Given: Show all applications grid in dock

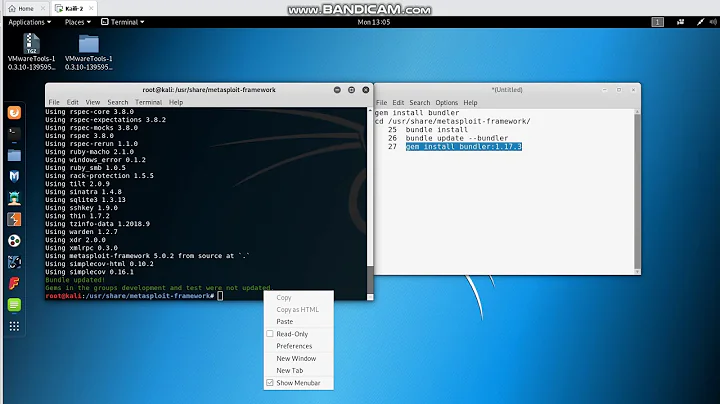Looking at the screenshot, I should (x=15, y=327).
